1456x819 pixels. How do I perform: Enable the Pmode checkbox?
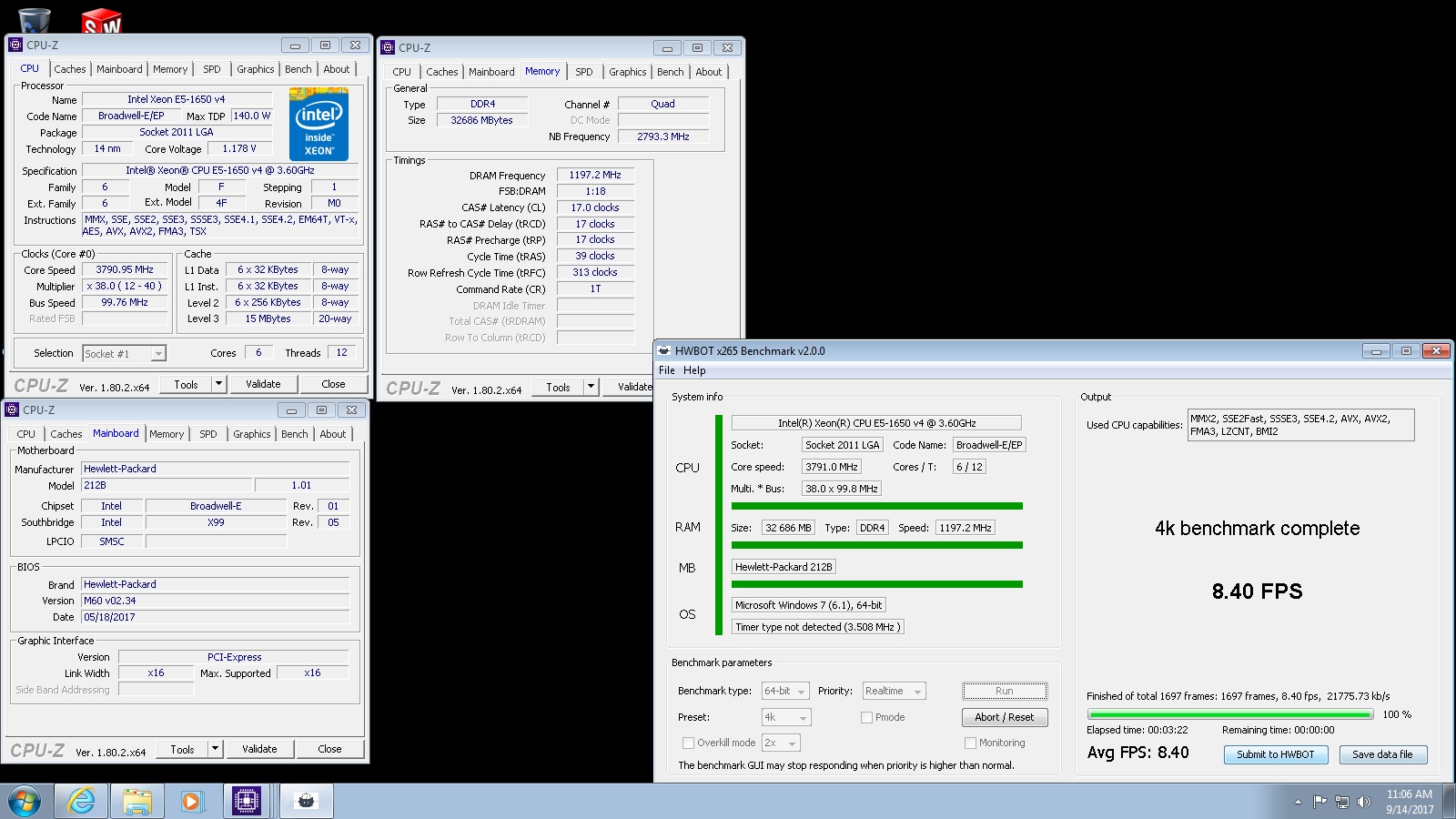pyautogui.click(x=866, y=717)
